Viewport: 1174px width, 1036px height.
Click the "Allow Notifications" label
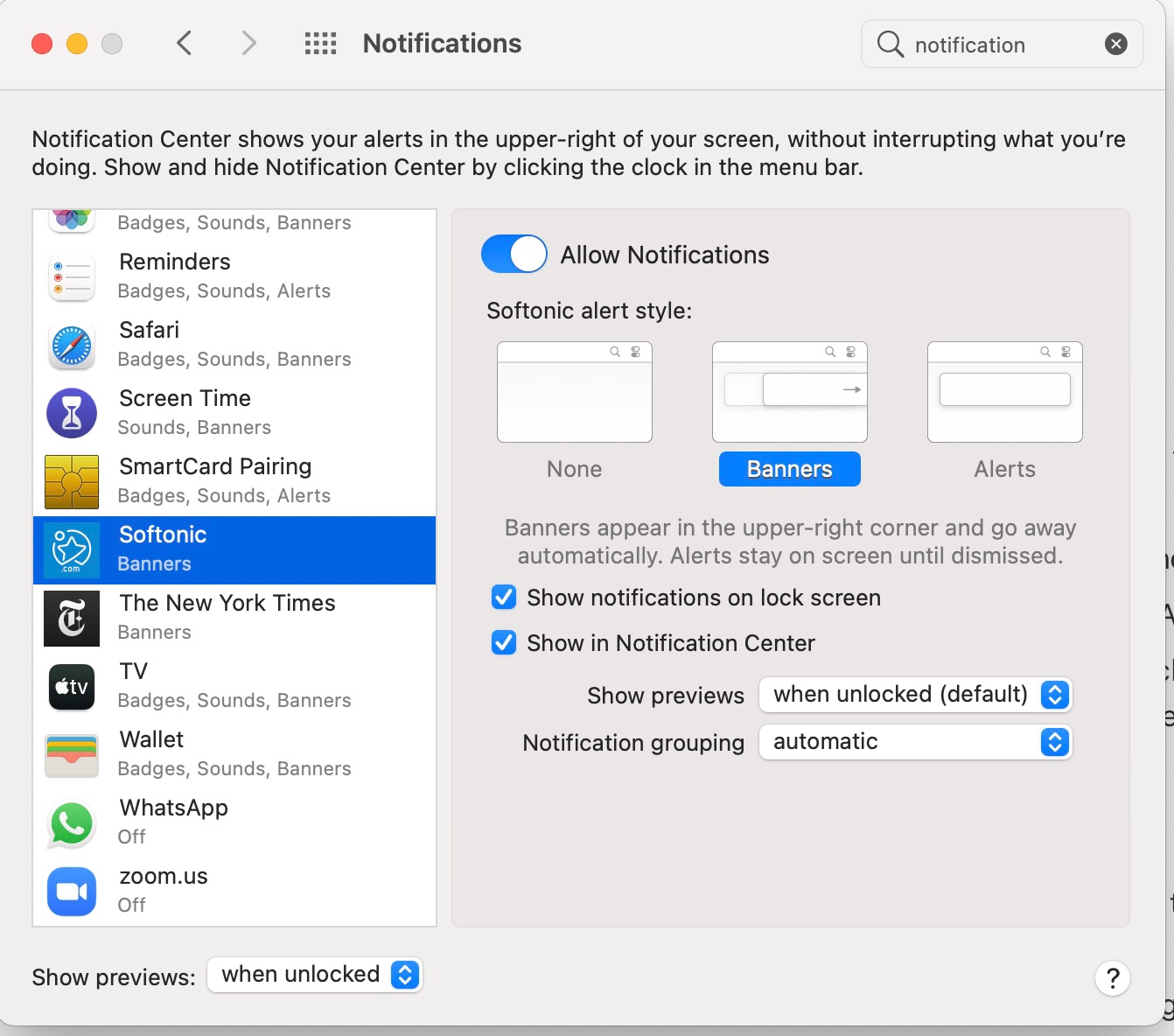665,255
